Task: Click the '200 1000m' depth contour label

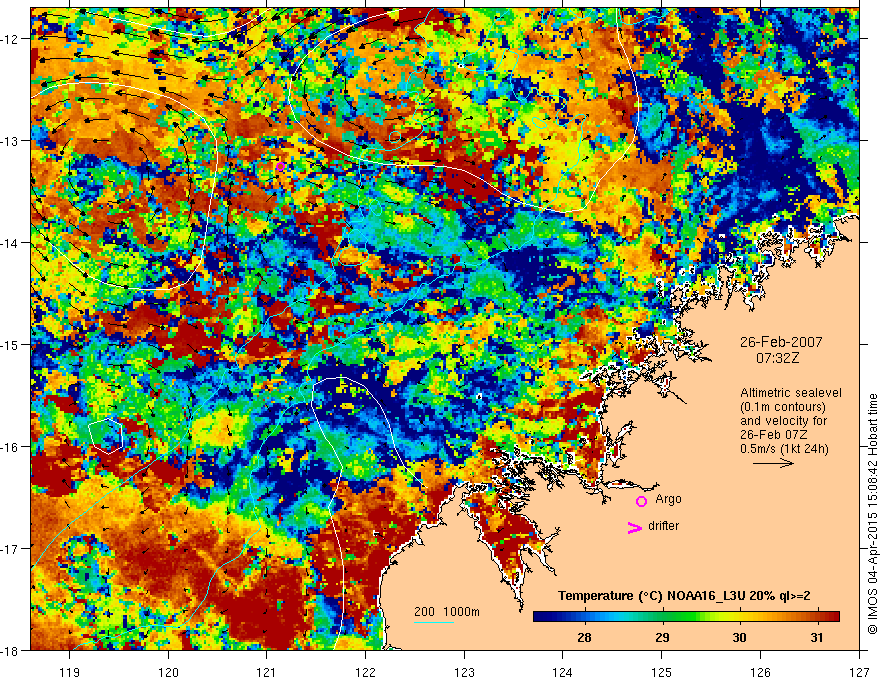Action: coord(447,612)
